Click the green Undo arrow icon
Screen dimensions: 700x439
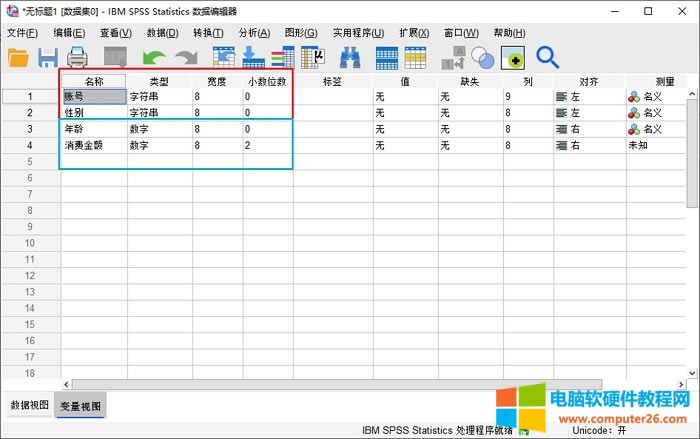155,57
